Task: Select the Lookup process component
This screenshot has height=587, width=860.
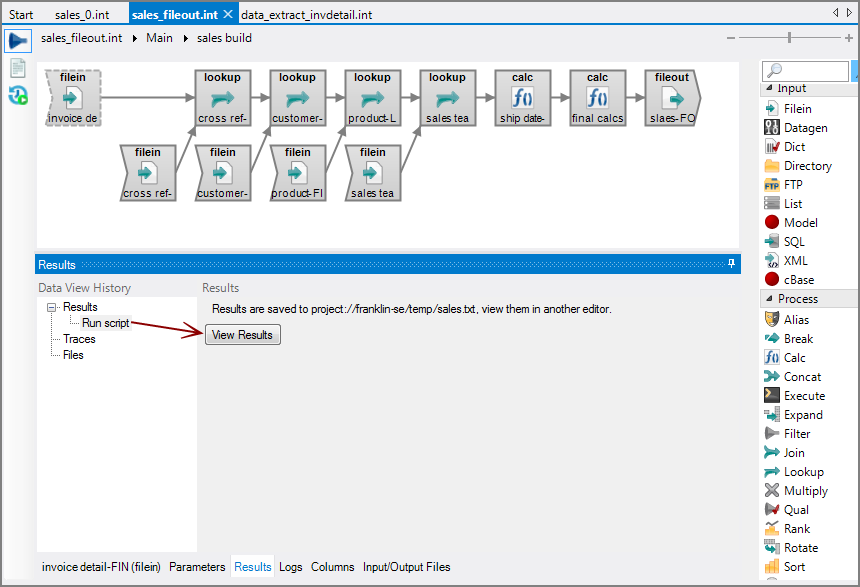Action: pos(803,472)
